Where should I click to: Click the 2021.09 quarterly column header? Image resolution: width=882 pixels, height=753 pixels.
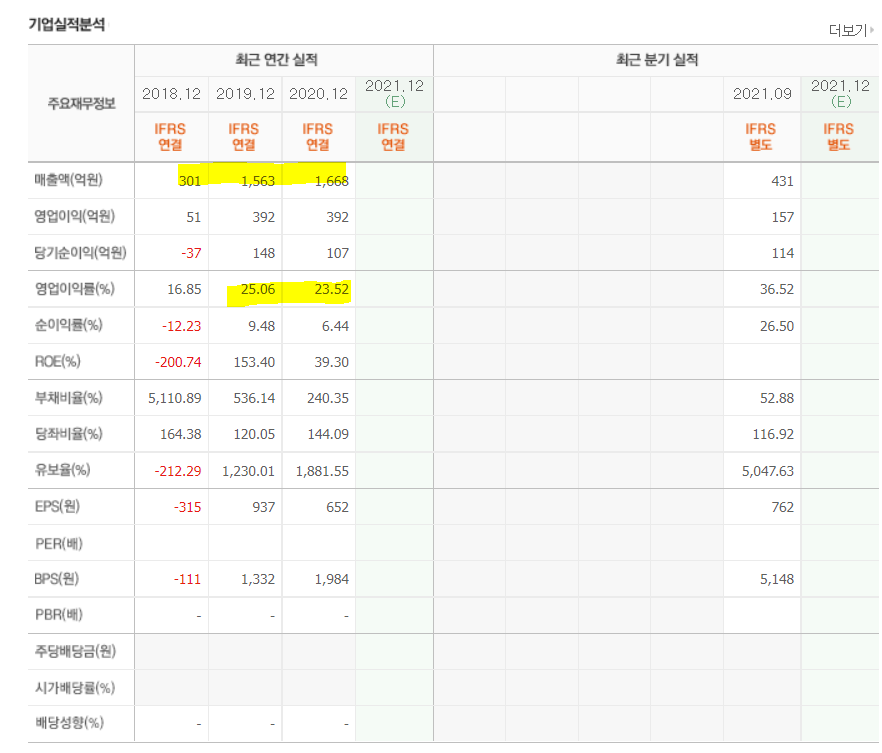click(762, 94)
